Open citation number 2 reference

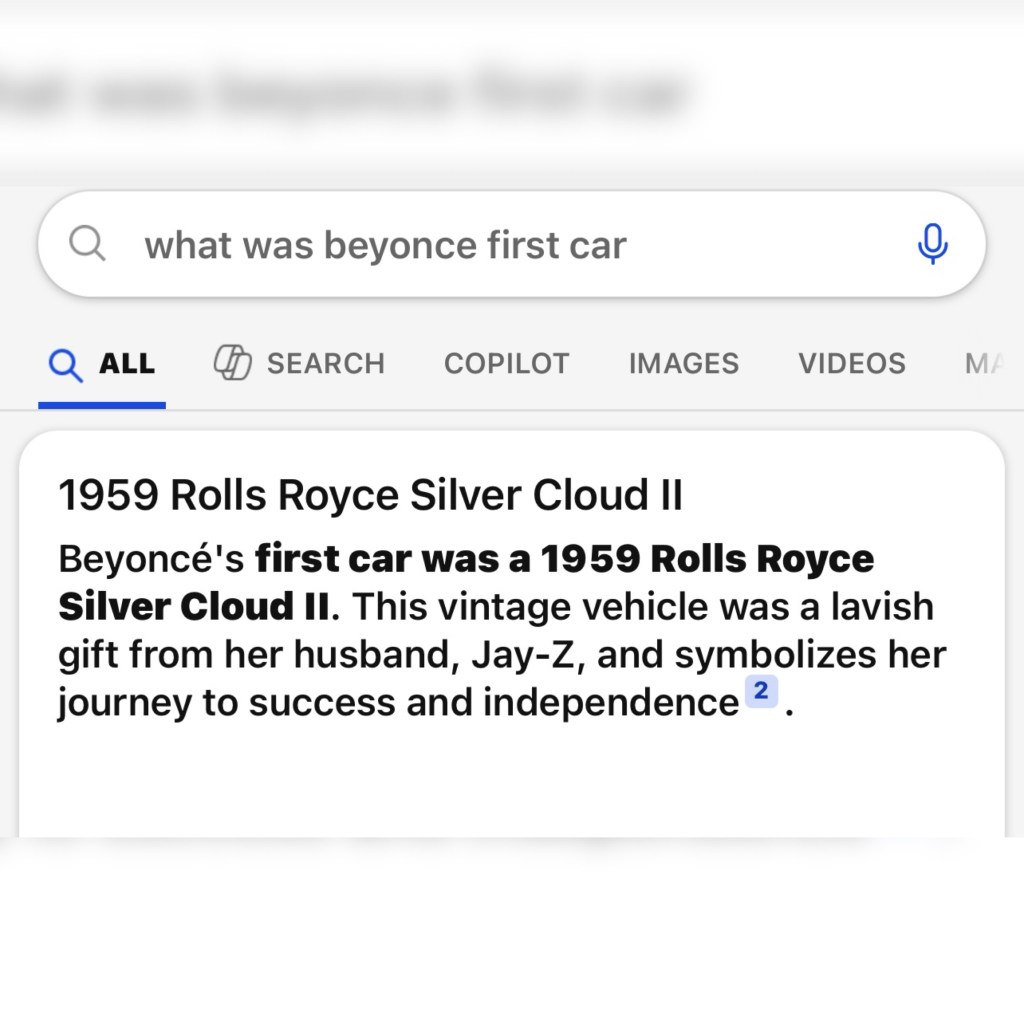[761, 691]
